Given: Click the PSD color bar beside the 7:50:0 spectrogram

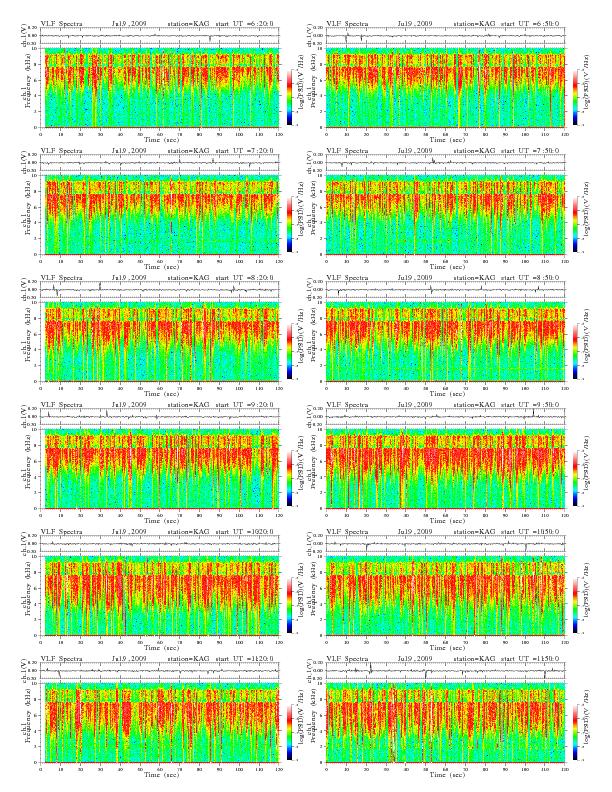Looking at the screenshot, I should (x=575, y=224).
